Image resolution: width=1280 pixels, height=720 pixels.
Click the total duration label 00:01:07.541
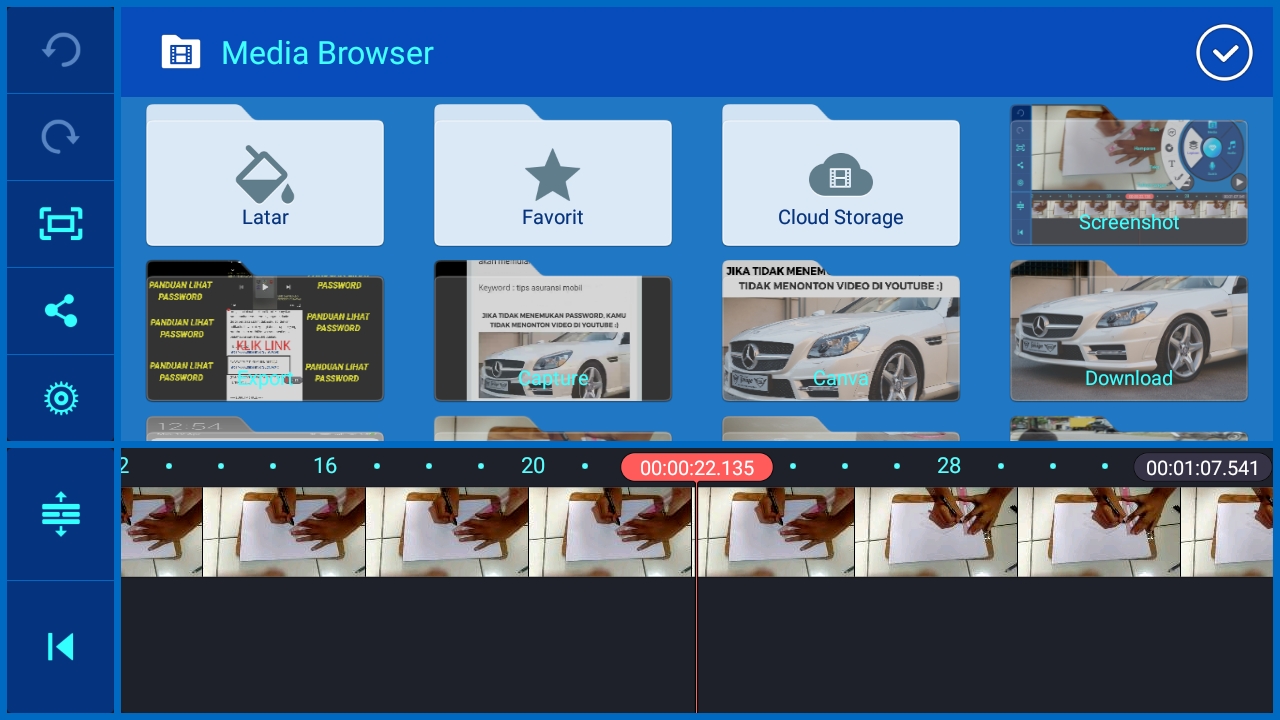(1203, 466)
